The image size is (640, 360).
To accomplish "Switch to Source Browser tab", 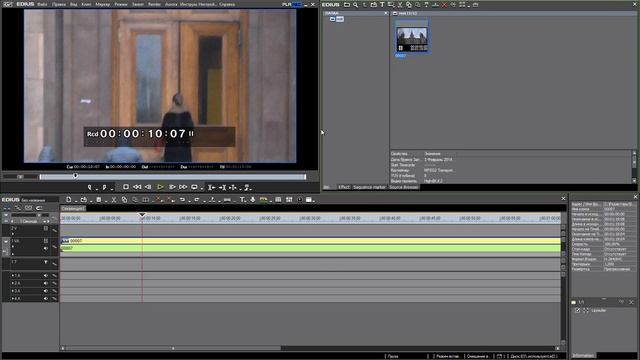I will pyautogui.click(x=404, y=187).
